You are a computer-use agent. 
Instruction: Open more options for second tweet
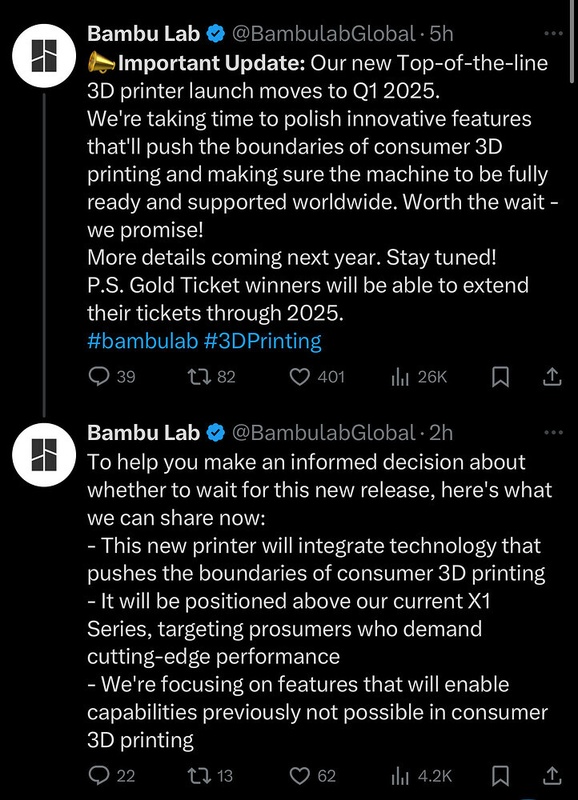coord(554,433)
